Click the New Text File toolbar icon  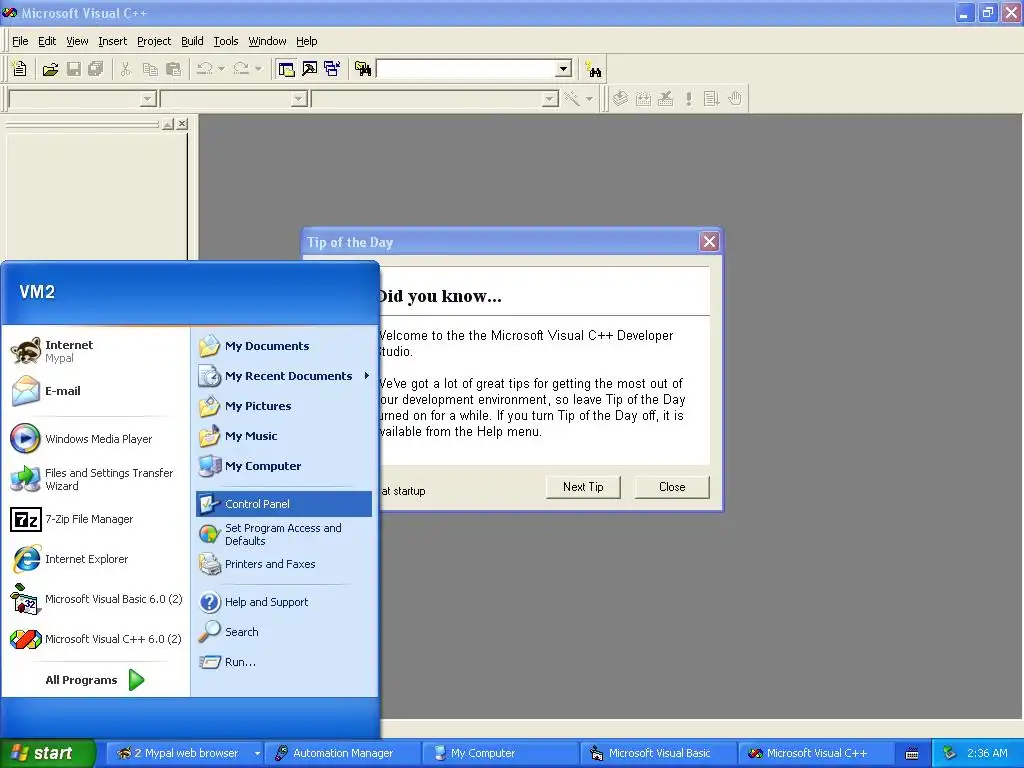coord(20,69)
